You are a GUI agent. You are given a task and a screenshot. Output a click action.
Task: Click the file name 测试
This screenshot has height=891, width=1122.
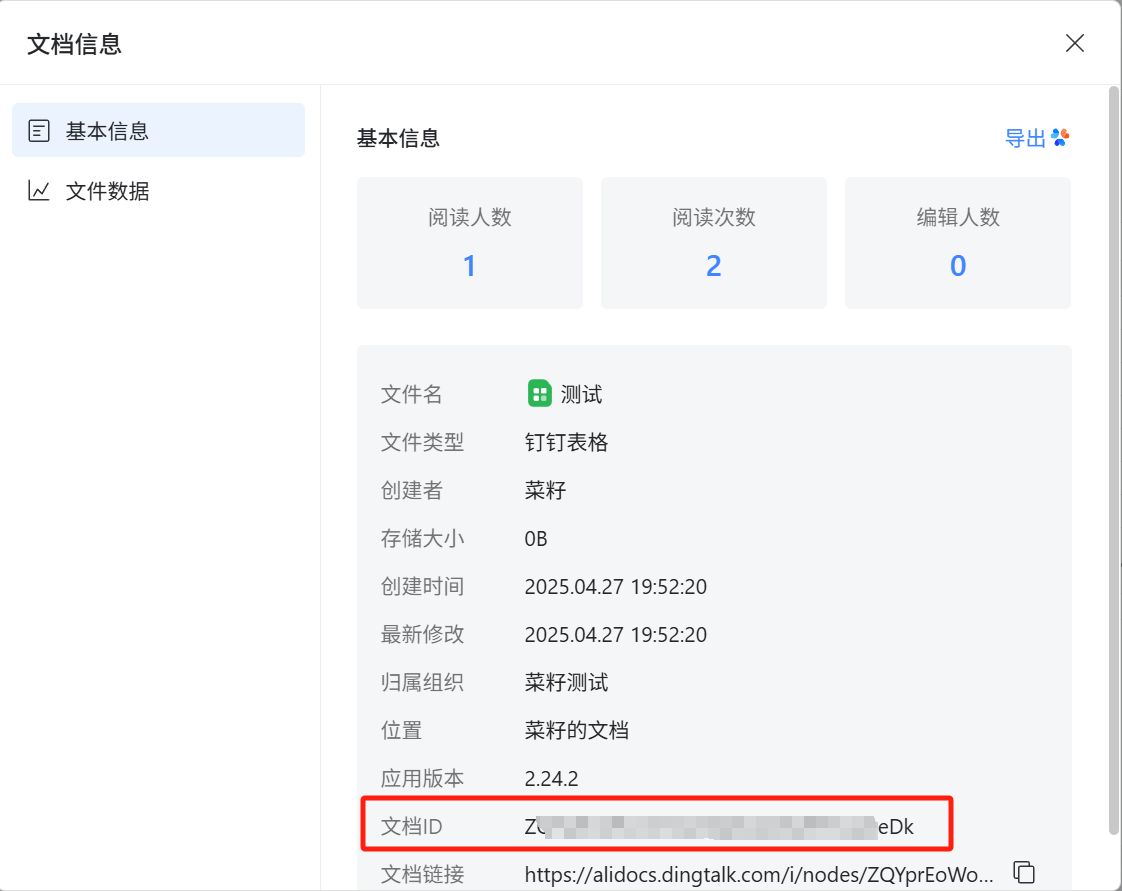click(581, 395)
